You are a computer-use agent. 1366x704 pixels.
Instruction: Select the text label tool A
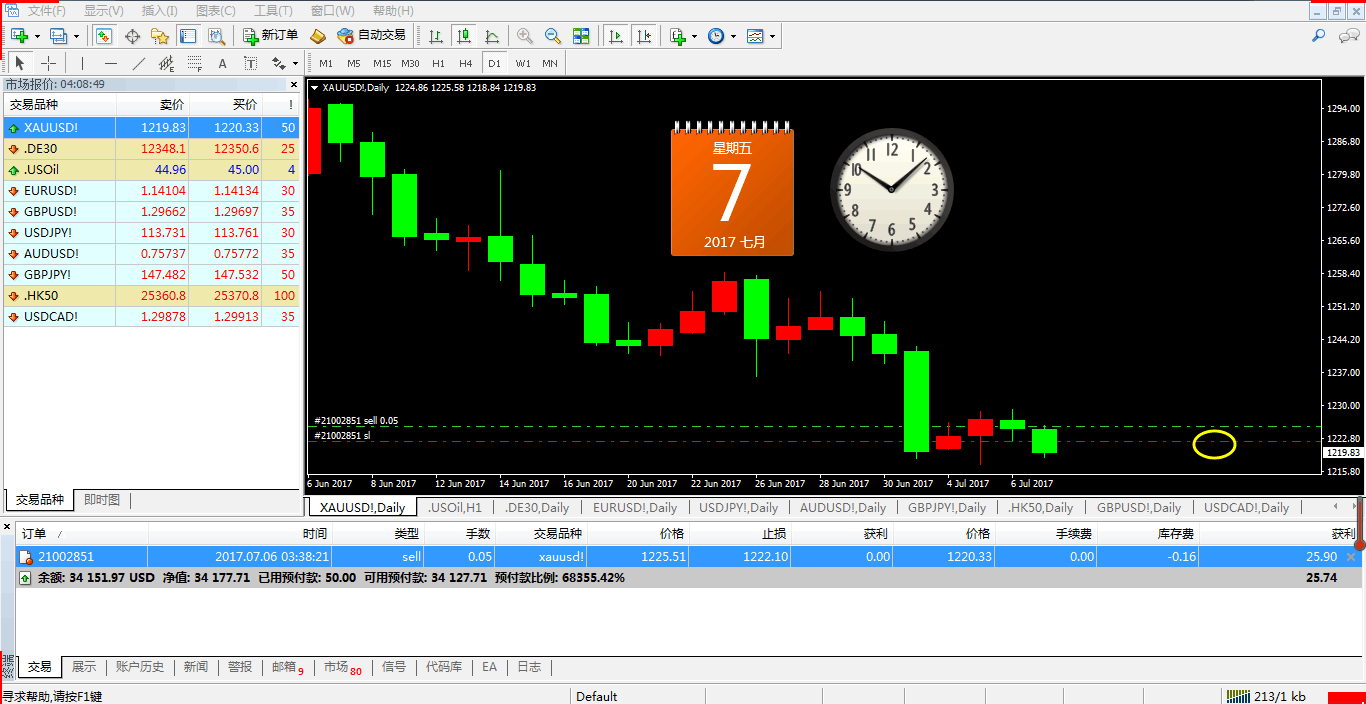click(x=222, y=63)
